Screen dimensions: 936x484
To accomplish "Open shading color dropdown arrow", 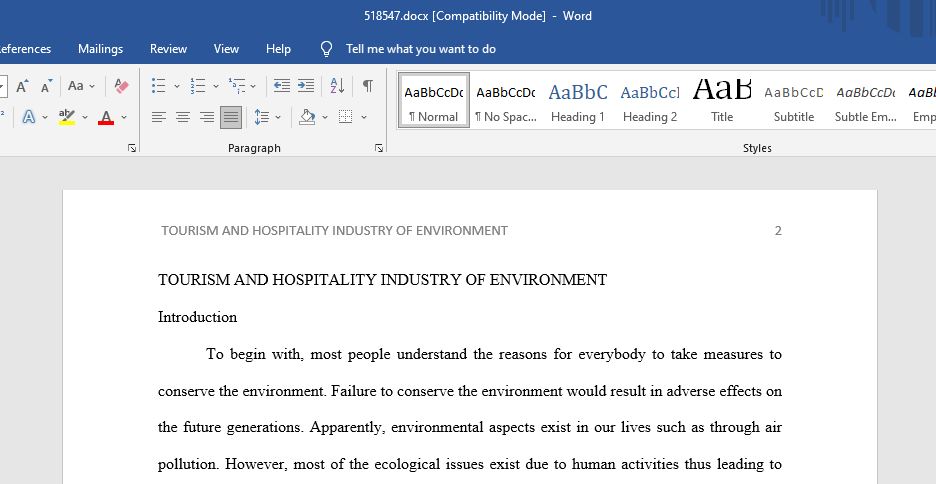I will pyautogui.click(x=325, y=118).
